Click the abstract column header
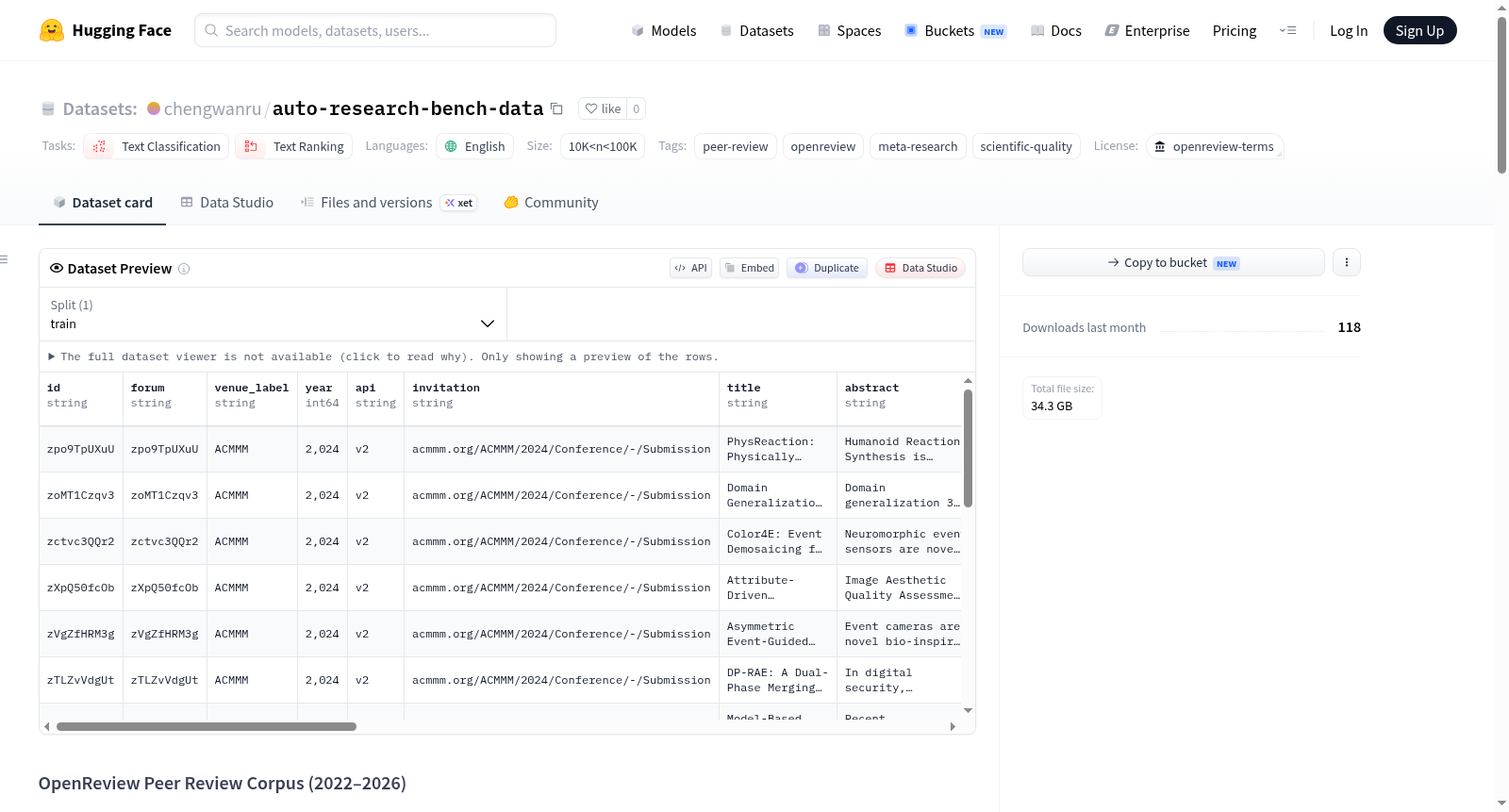This screenshot has width=1509, height=812. pos(899,395)
